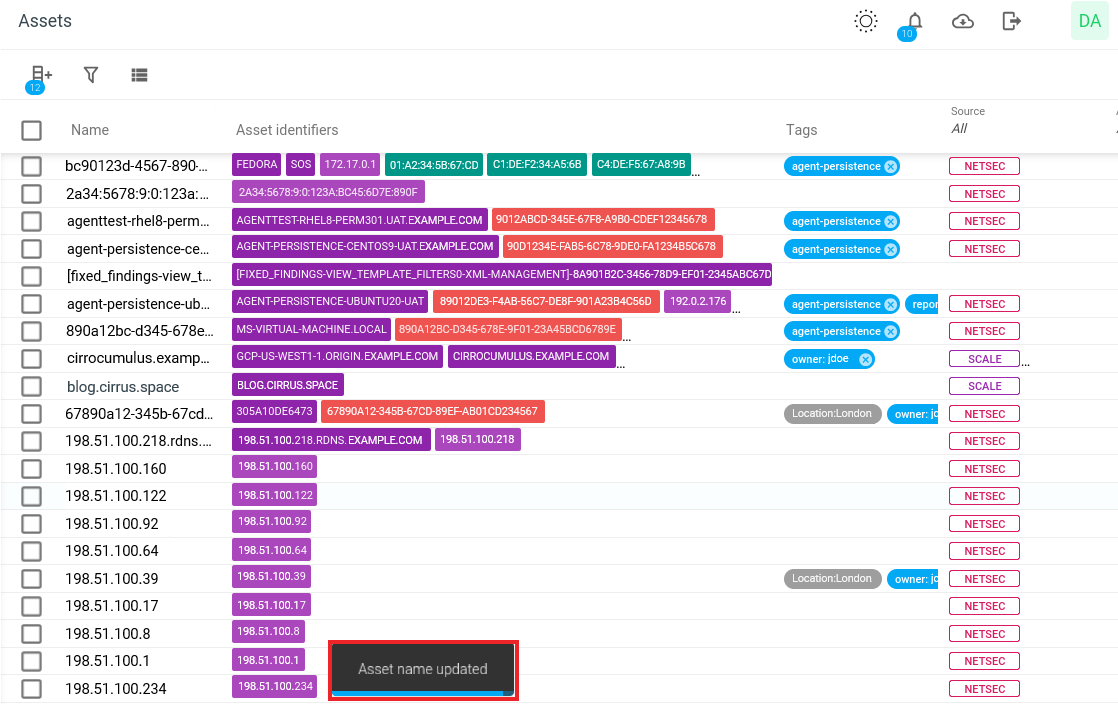Open the Source 'All' filter dropdown

click(960, 129)
